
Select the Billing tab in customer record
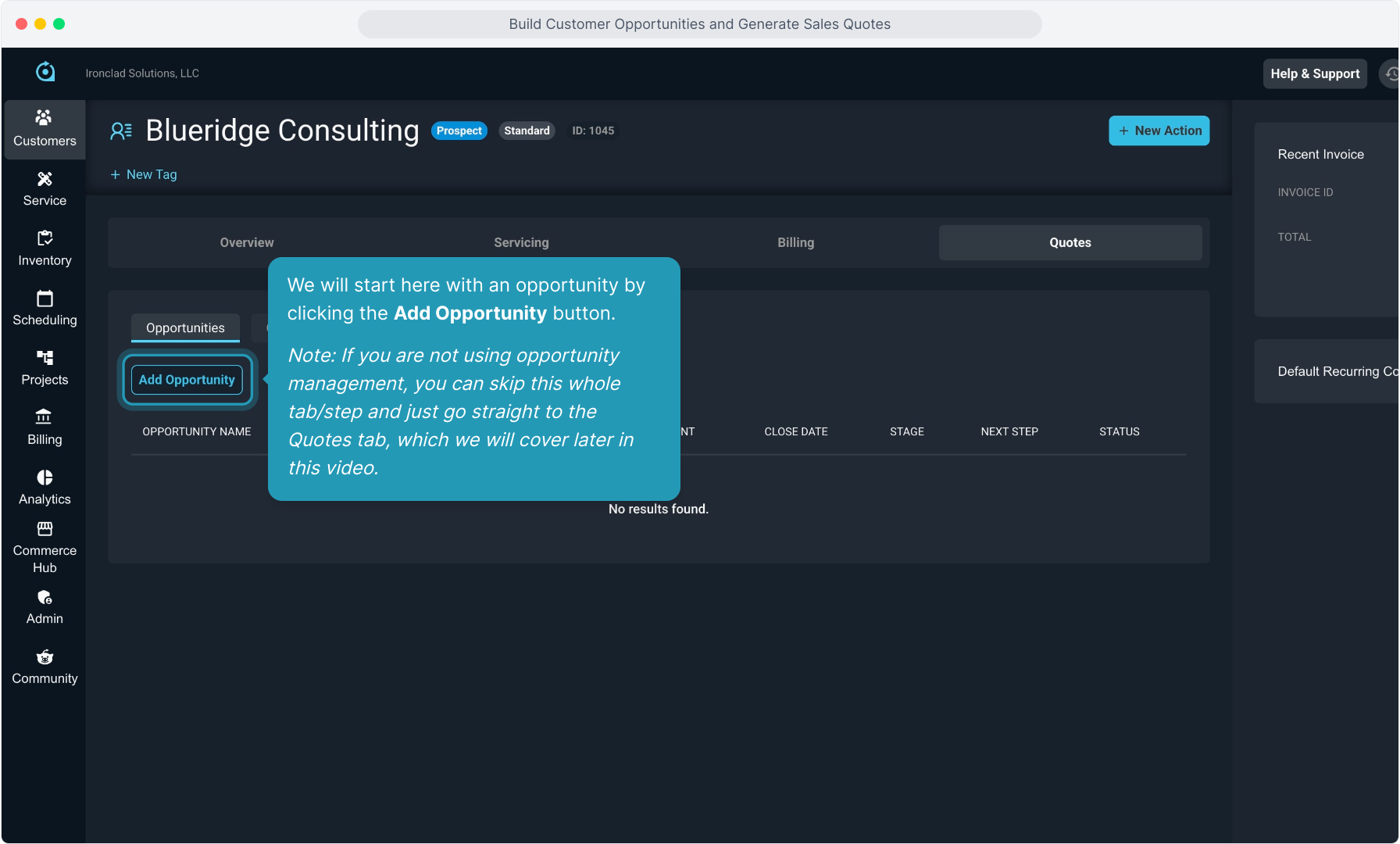pos(795,242)
